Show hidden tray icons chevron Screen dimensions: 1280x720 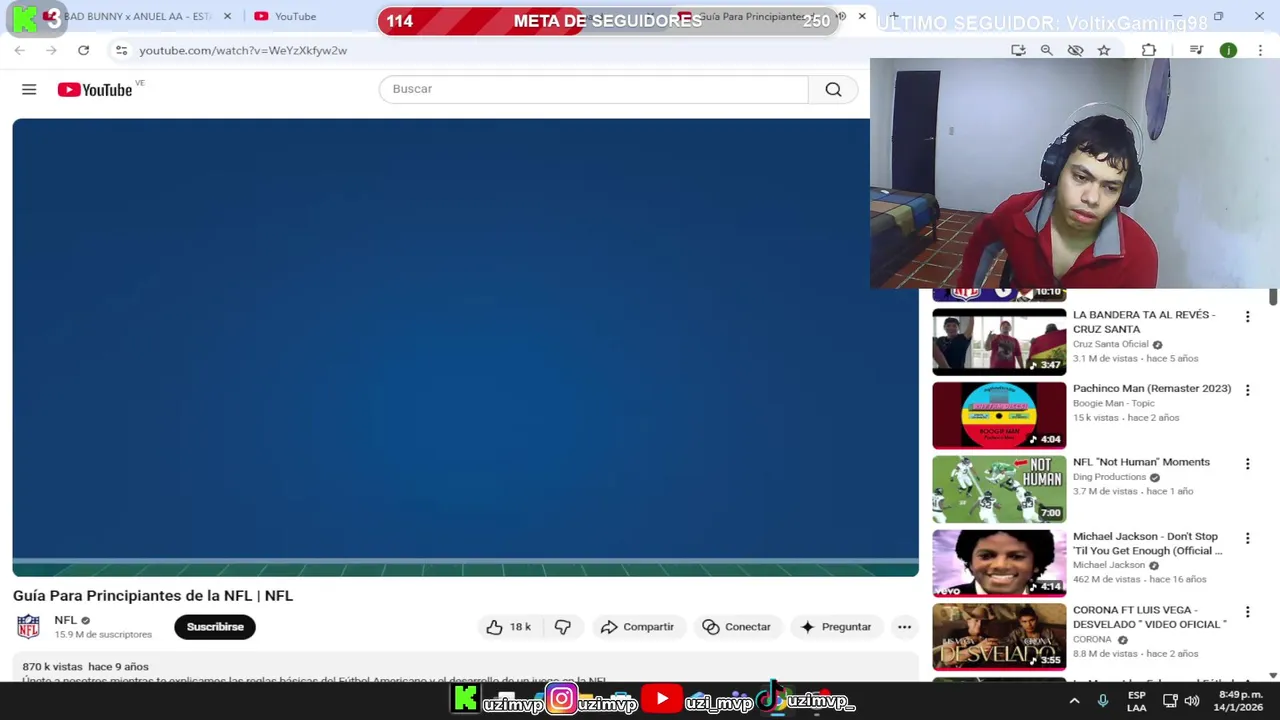(x=1074, y=701)
